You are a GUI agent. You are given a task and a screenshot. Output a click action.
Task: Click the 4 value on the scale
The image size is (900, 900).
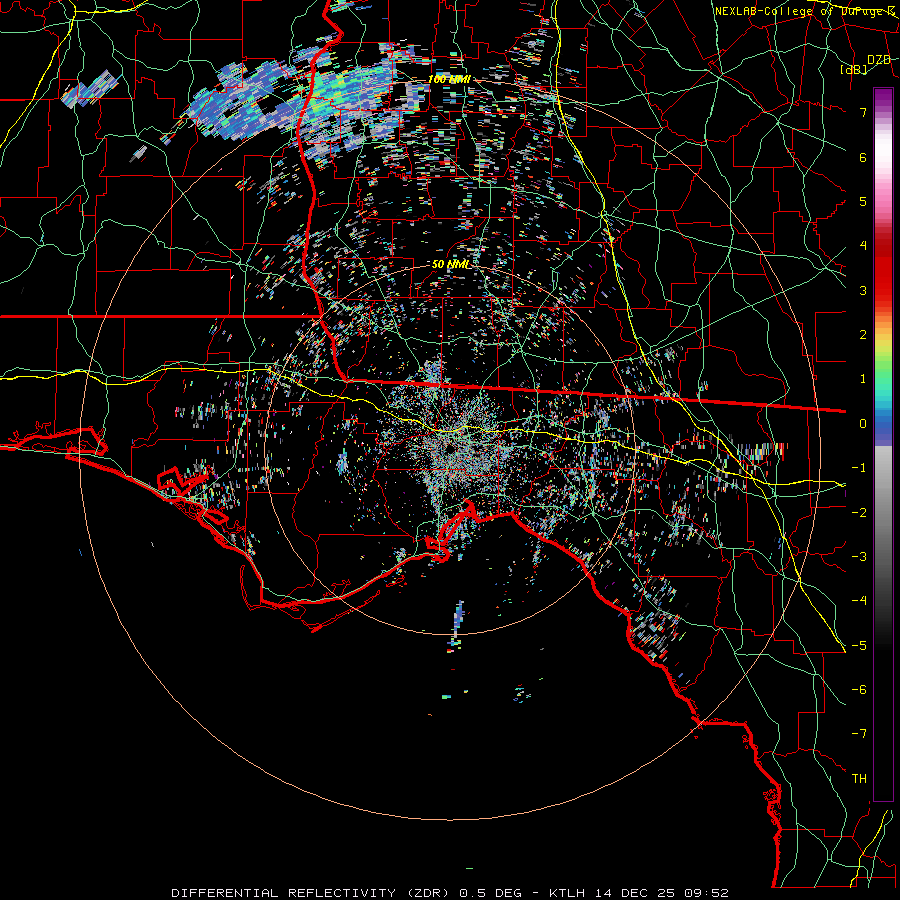pos(863,246)
